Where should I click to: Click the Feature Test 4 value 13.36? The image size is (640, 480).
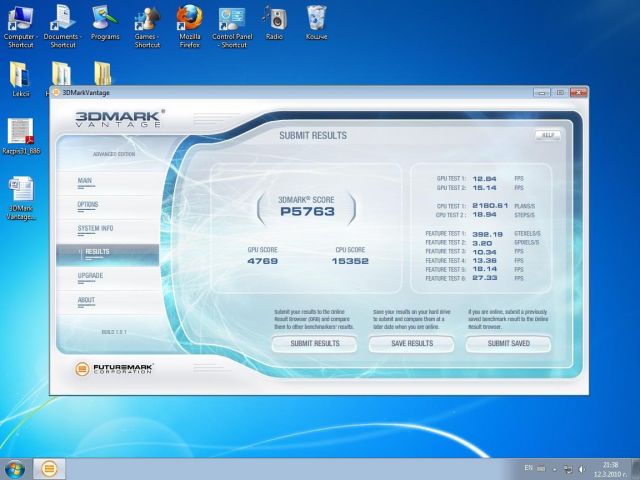(484, 260)
